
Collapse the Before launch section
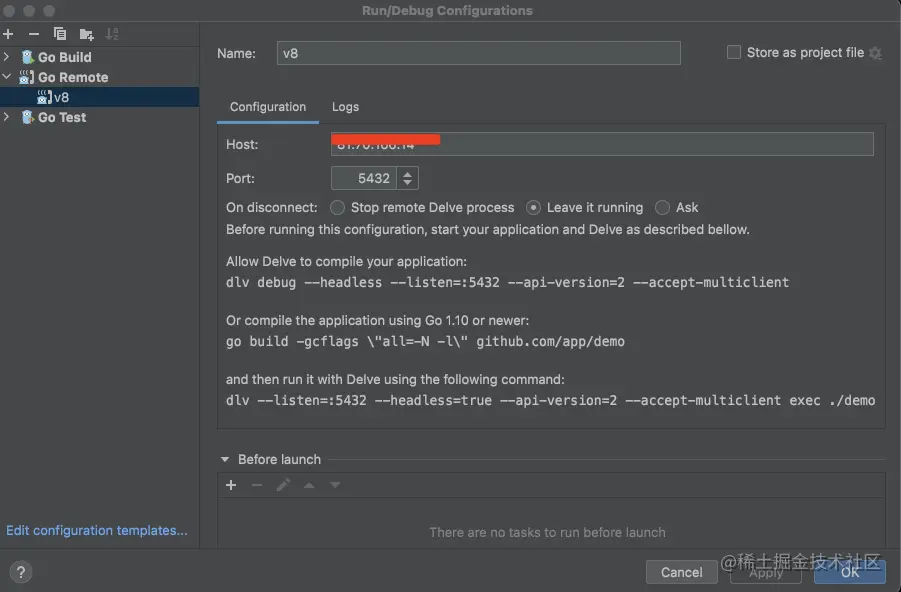[225, 459]
